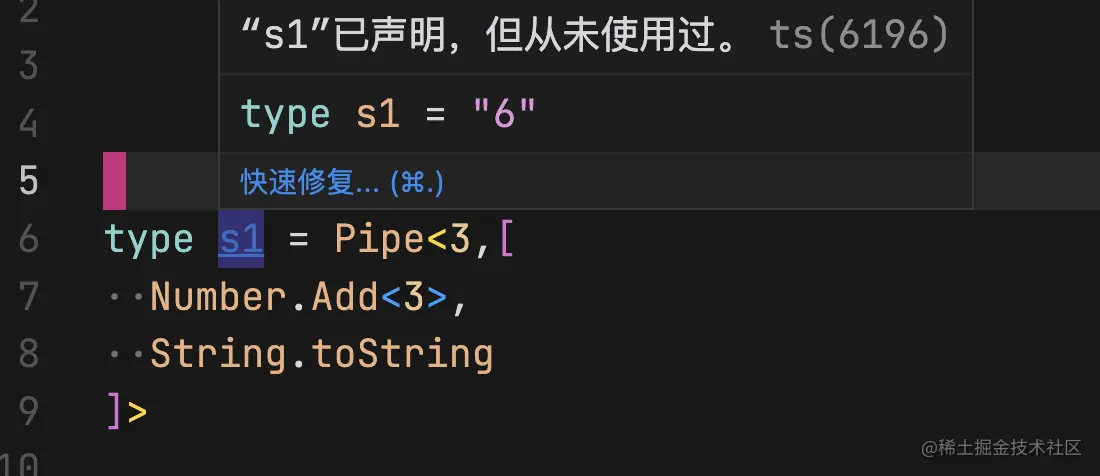Screen dimensions: 1100x476
Task: Open the 快速修复 quick fix link
Action: click(x=342, y=182)
